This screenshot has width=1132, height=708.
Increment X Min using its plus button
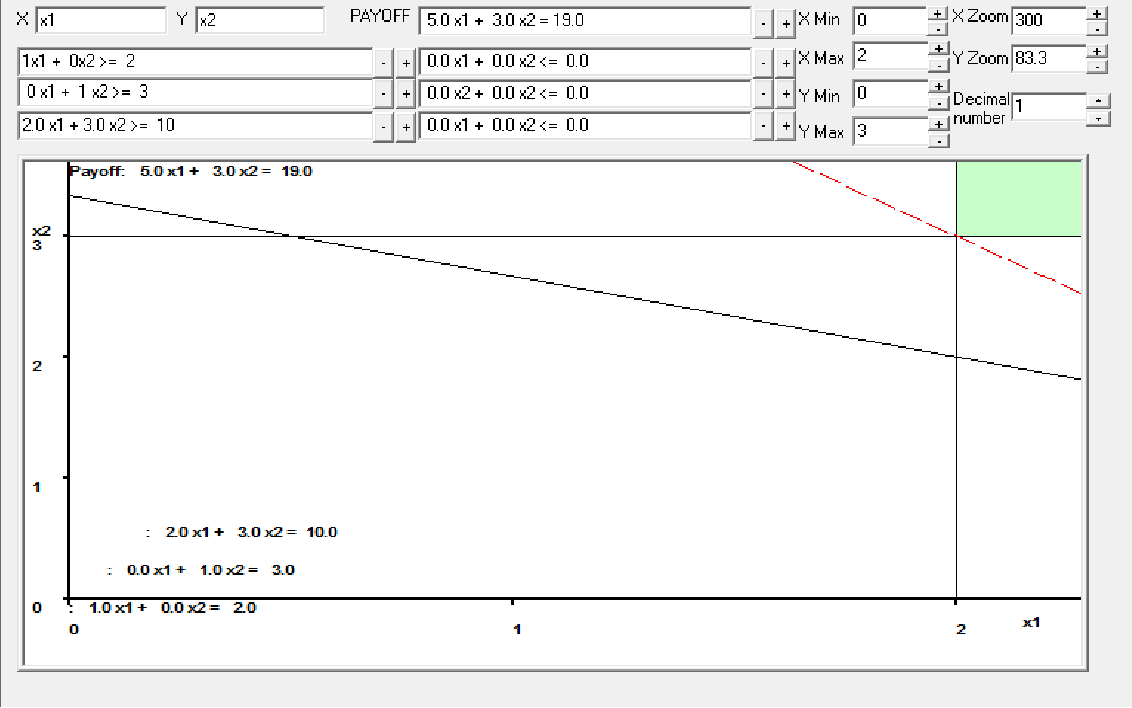point(936,15)
